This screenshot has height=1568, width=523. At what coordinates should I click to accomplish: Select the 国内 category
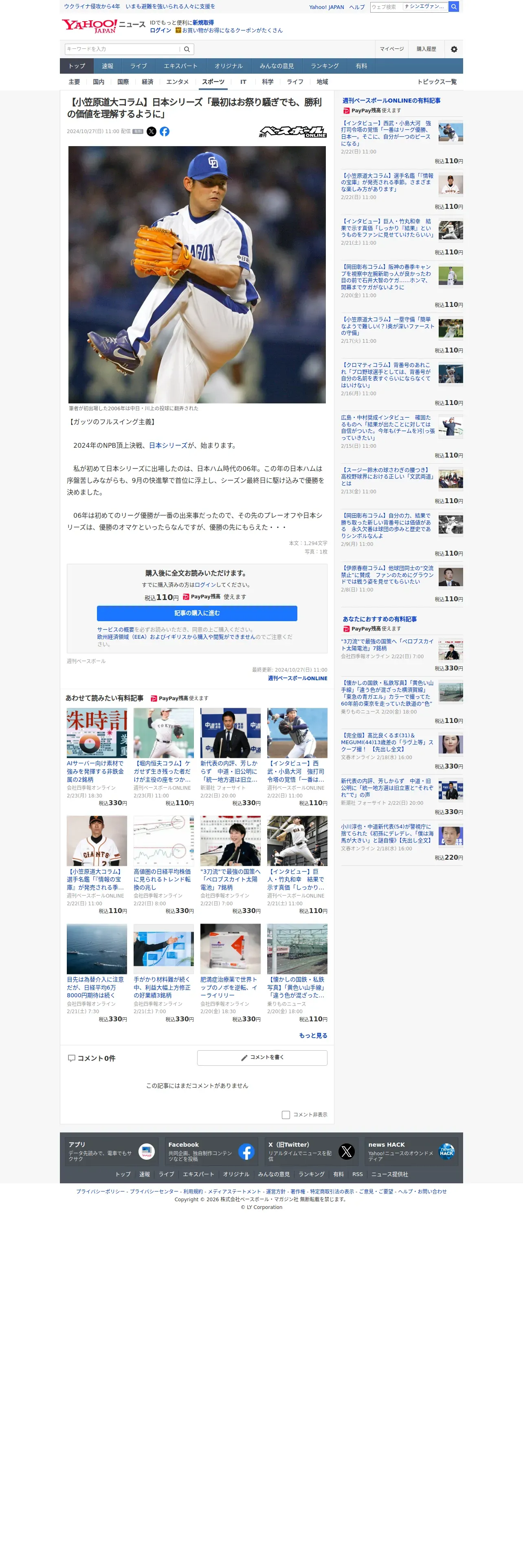99,82
